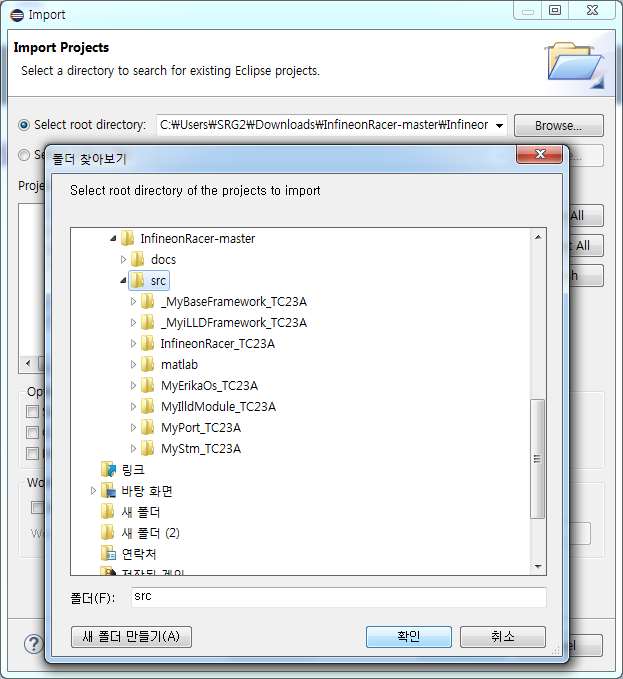
Task: Click the 새 폴더 만들기(A) button
Action: tap(131, 637)
